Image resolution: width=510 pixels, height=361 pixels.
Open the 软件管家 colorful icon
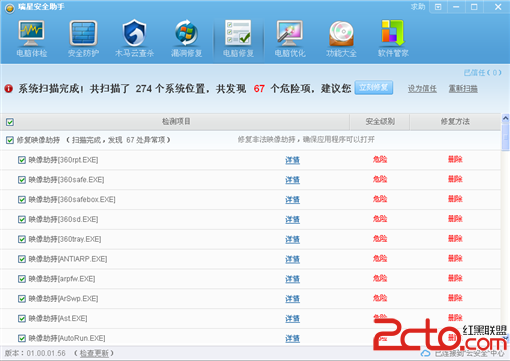tap(393, 33)
